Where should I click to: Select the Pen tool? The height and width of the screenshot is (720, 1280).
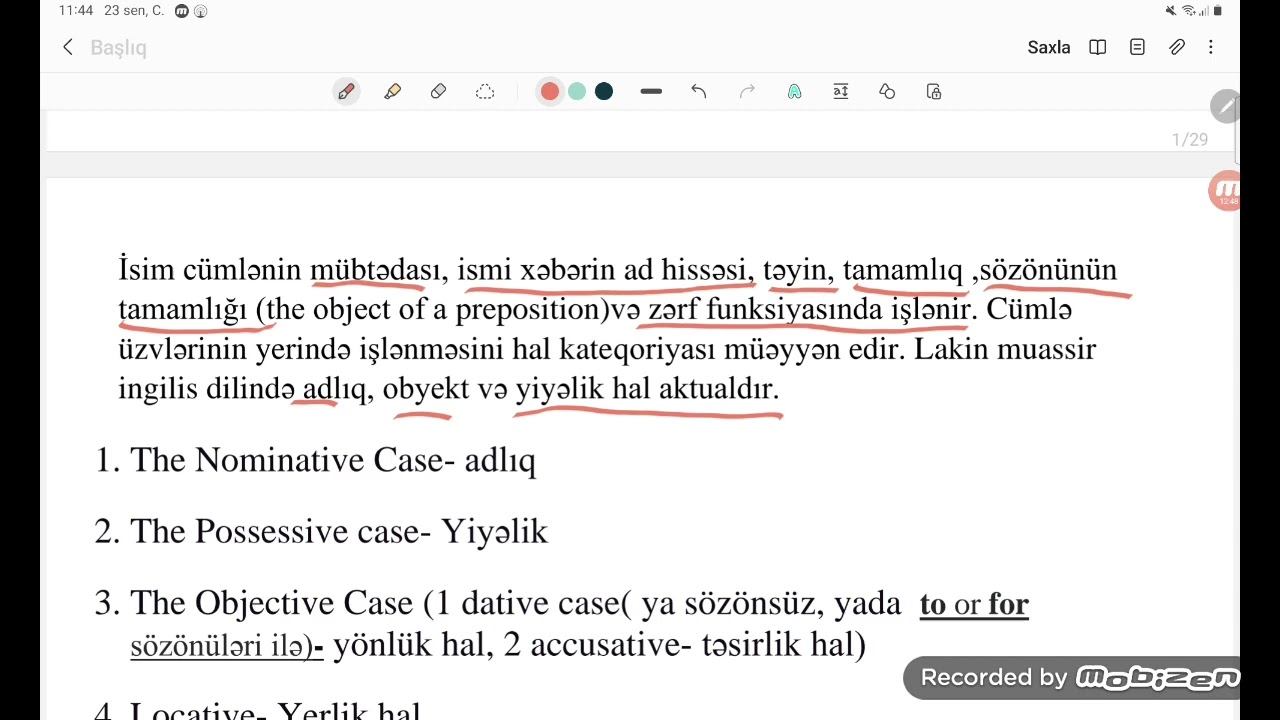tap(346, 92)
